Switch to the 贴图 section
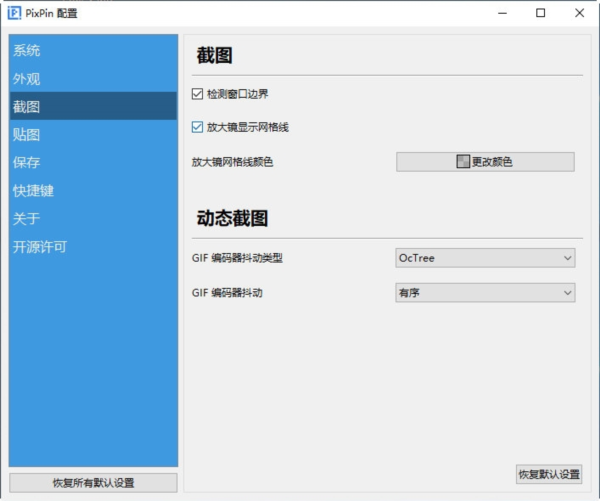This screenshot has width=600, height=501. (93, 134)
